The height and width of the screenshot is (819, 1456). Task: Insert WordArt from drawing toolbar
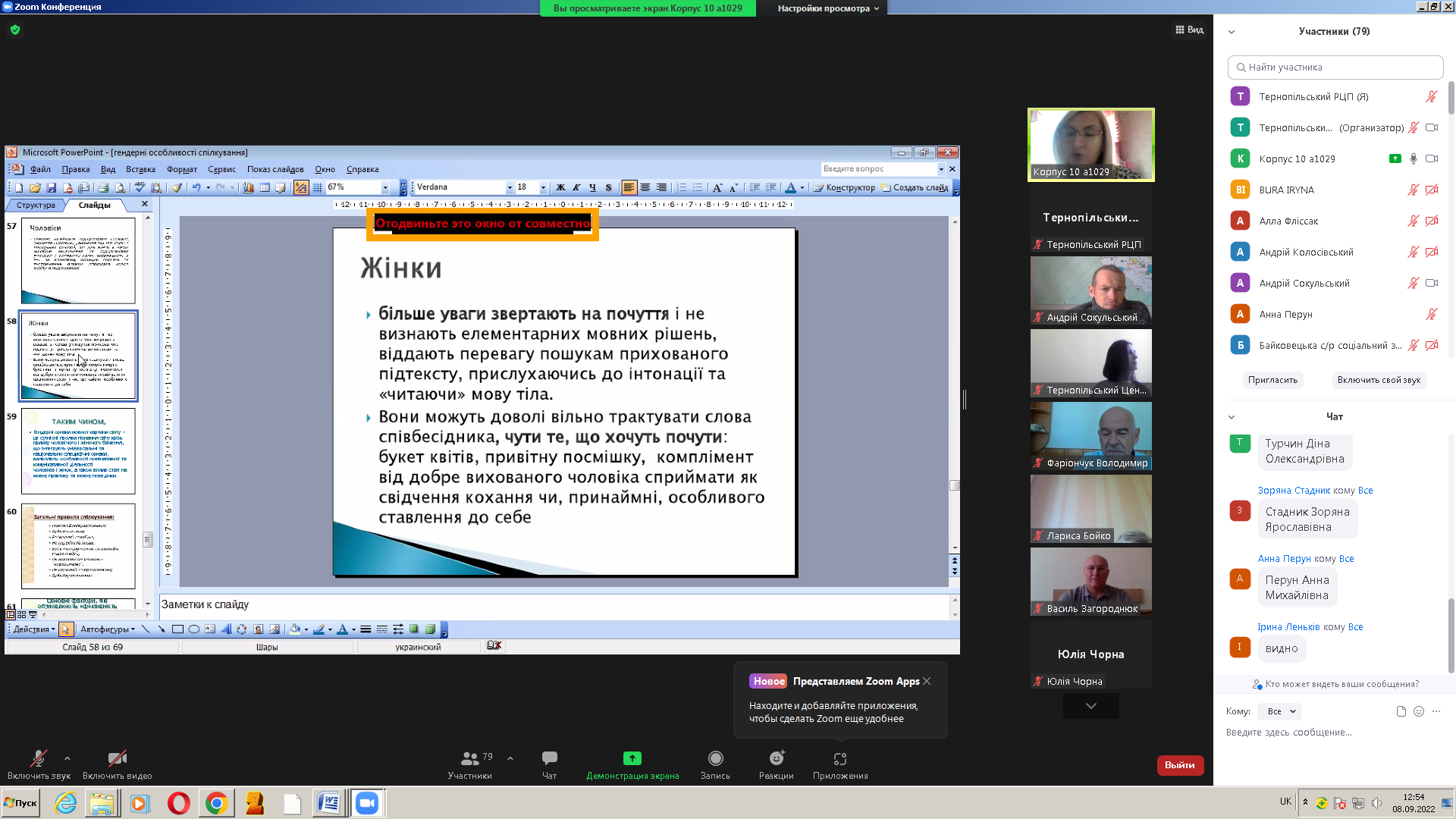tap(226, 629)
